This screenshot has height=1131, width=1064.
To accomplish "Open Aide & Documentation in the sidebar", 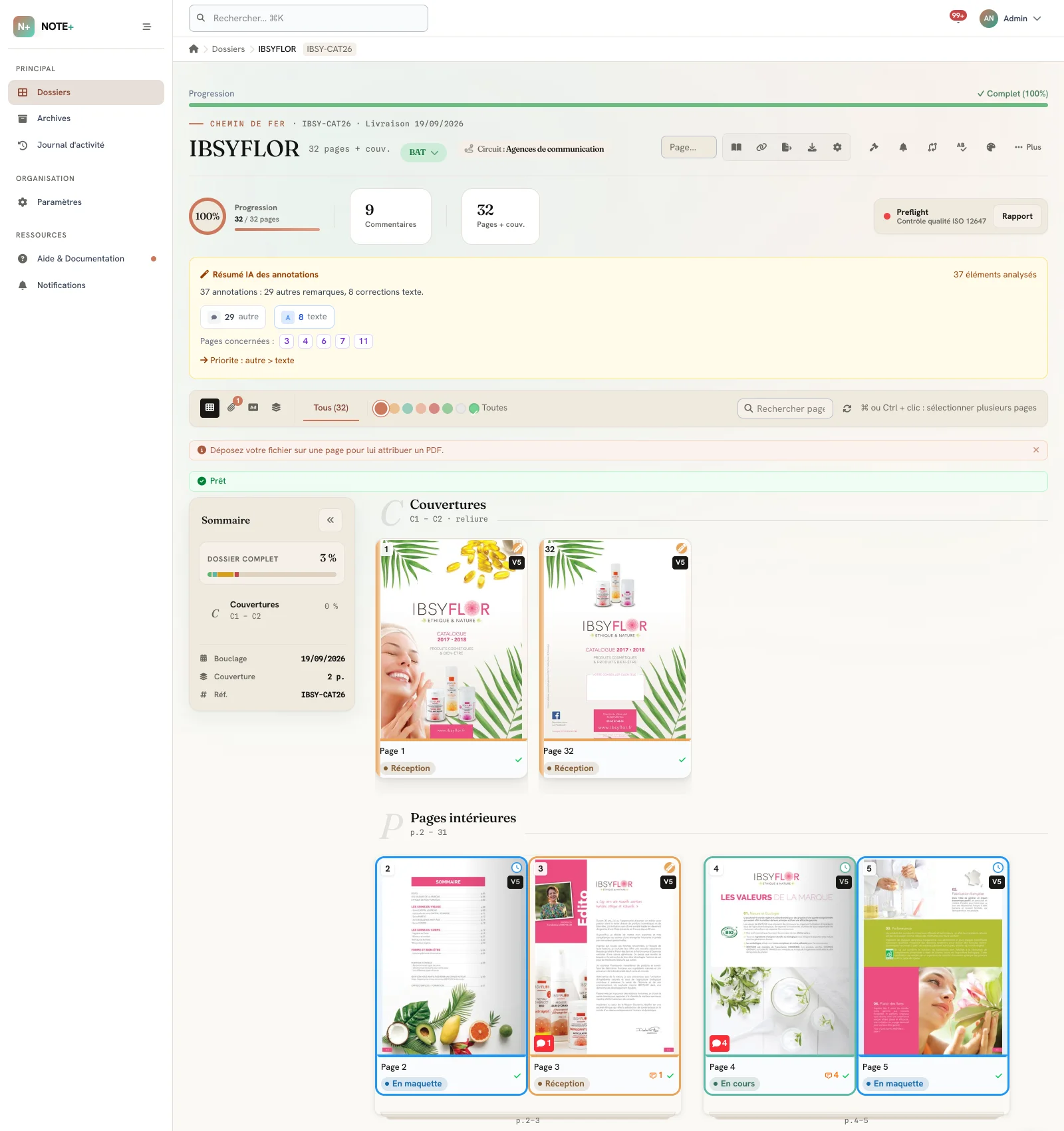I will coord(86,259).
